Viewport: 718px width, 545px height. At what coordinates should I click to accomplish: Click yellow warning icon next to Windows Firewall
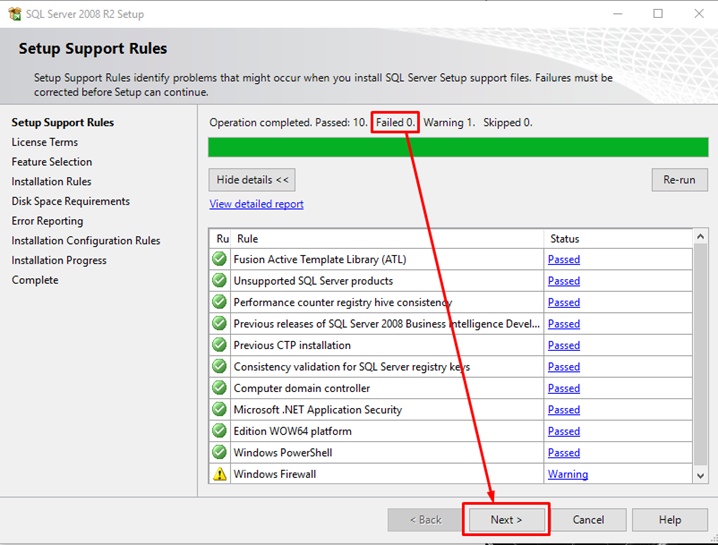pyautogui.click(x=219, y=474)
